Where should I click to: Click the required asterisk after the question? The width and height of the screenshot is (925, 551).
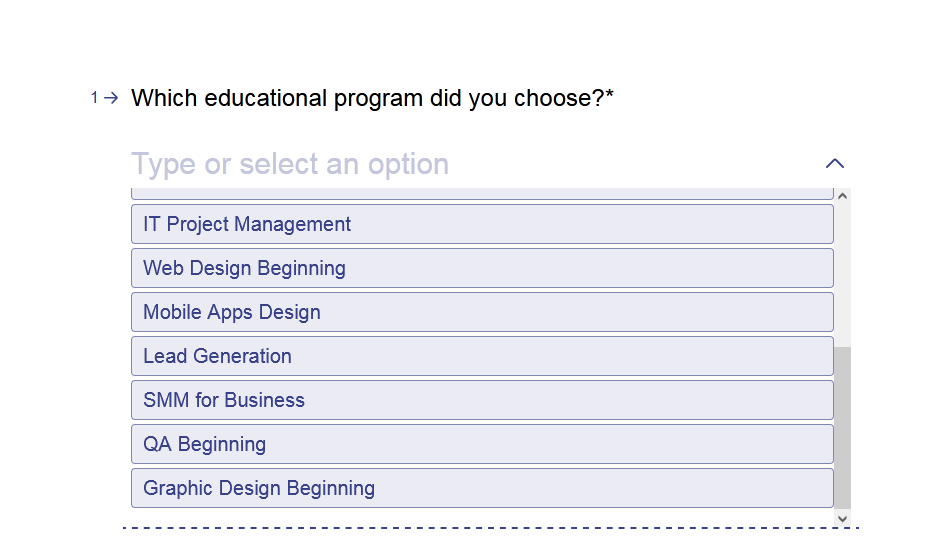click(x=609, y=94)
